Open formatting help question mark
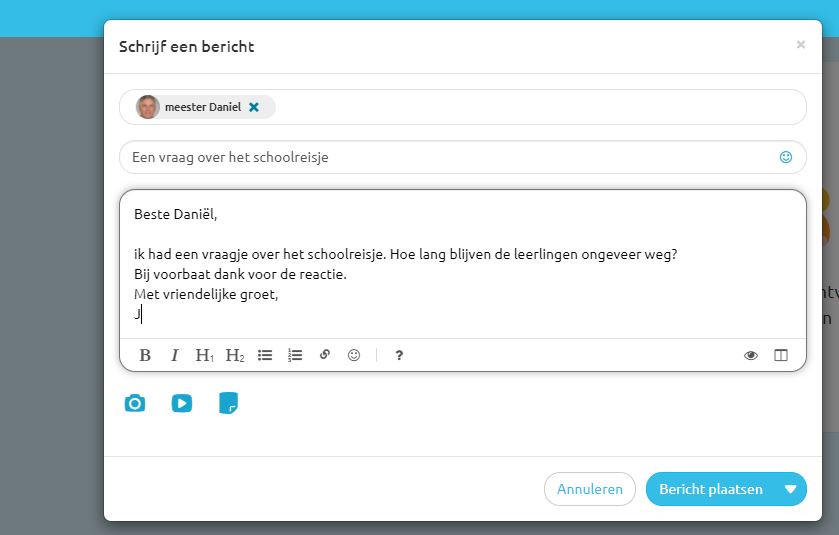The height and width of the screenshot is (535, 839). [399, 355]
